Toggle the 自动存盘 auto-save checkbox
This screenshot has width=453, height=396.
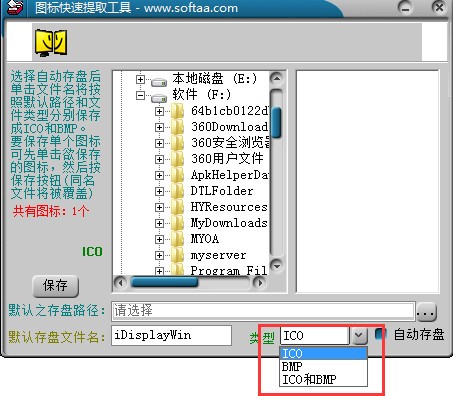pos(380,334)
